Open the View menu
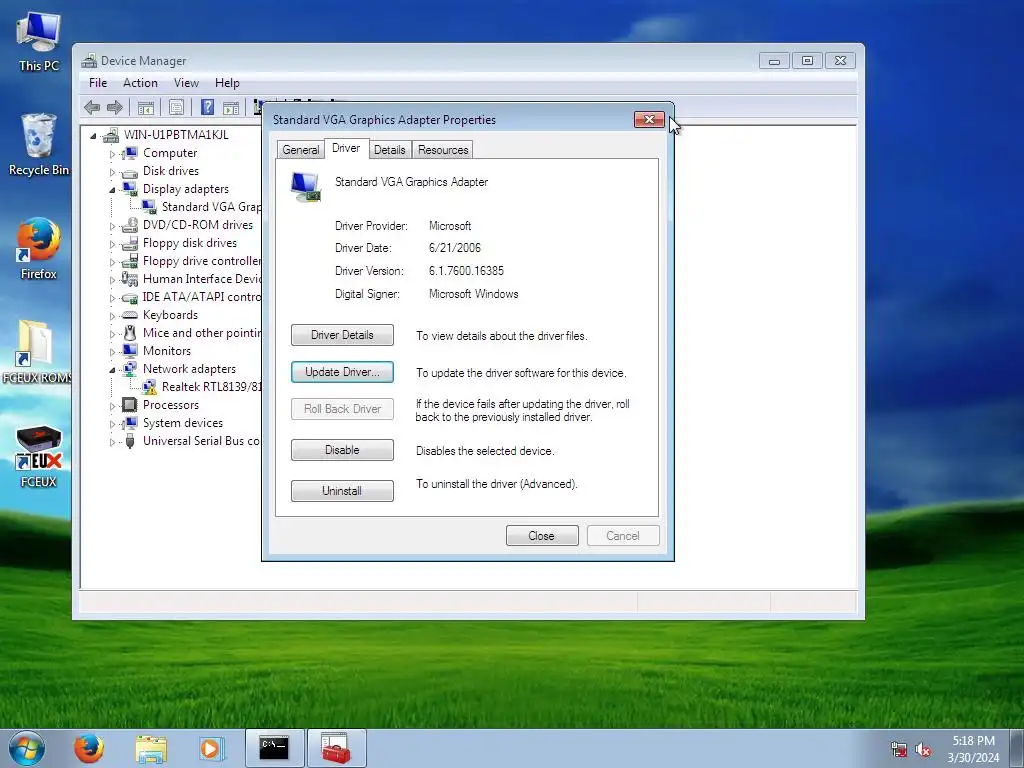 coord(186,83)
